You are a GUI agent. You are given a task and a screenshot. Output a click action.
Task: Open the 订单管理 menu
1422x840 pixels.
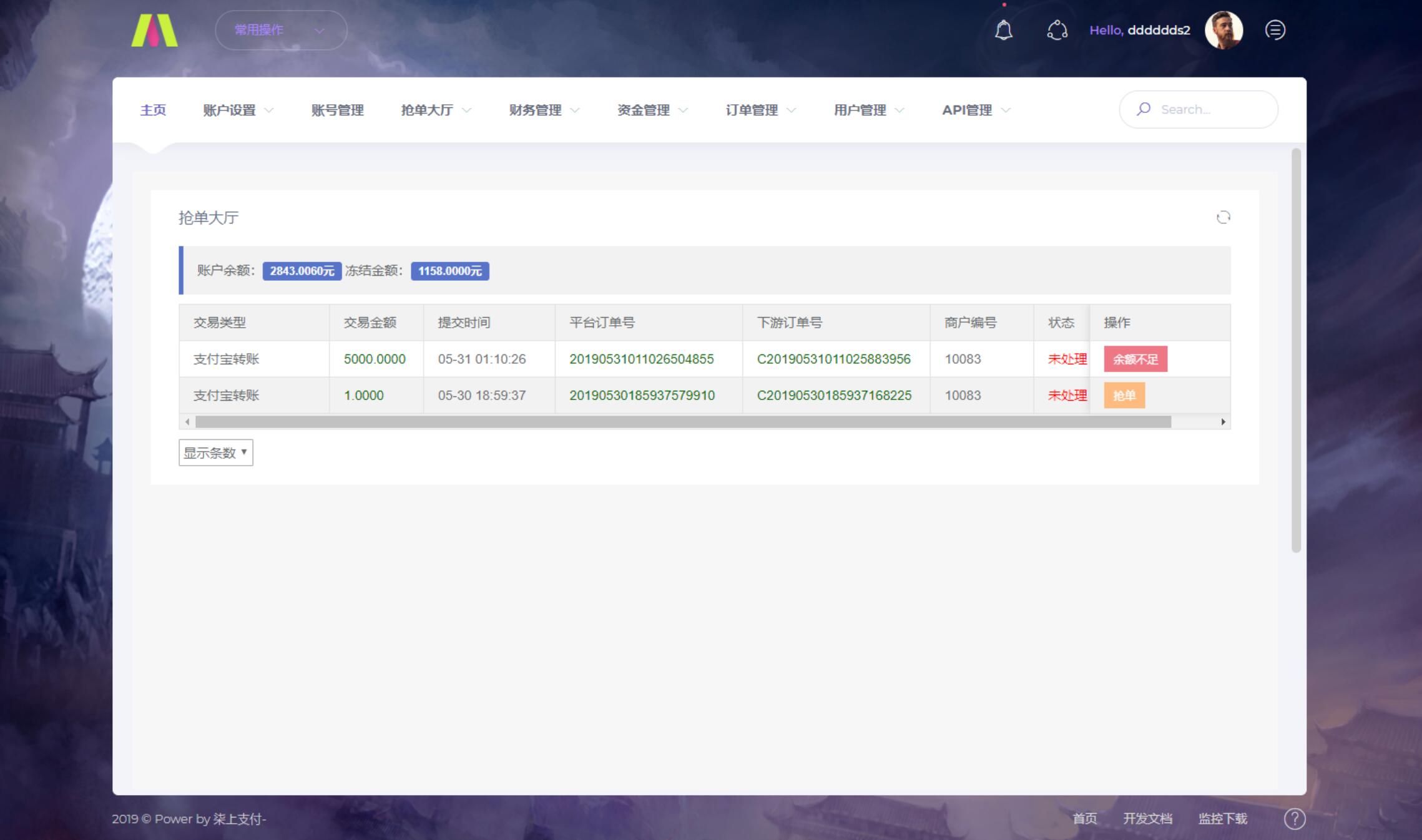[760, 110]
